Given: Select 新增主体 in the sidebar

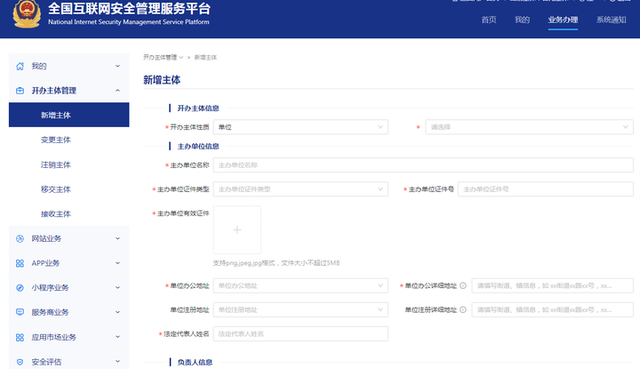Looking at the screenshot, I should [x=69, y=115].
